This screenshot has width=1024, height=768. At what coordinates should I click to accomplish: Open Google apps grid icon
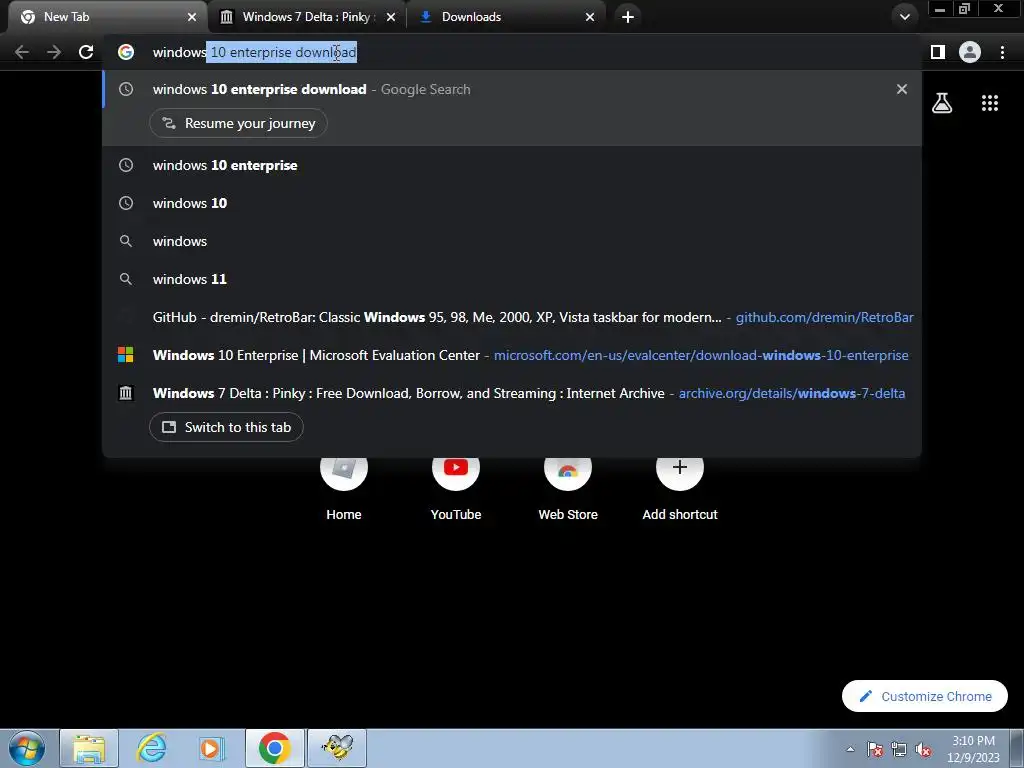point(990,103)
